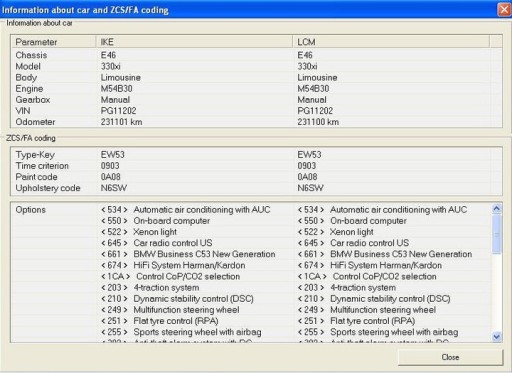
Task: Select IKE option 1CA Control CoP/CO2 selection
Action: [170, 276]
